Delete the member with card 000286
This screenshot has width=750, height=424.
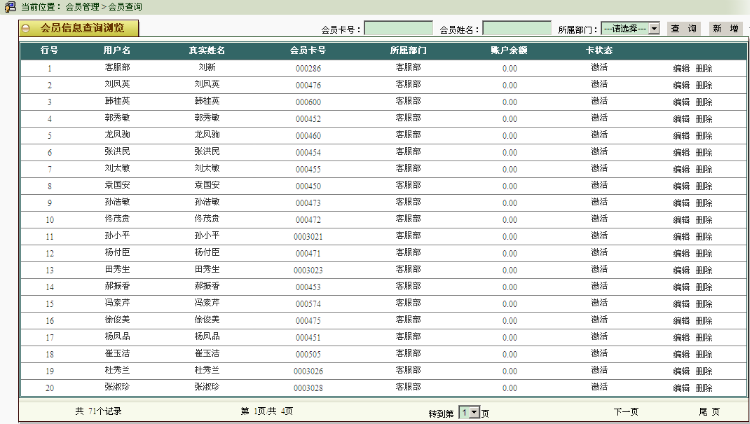(x=704, y=68)
